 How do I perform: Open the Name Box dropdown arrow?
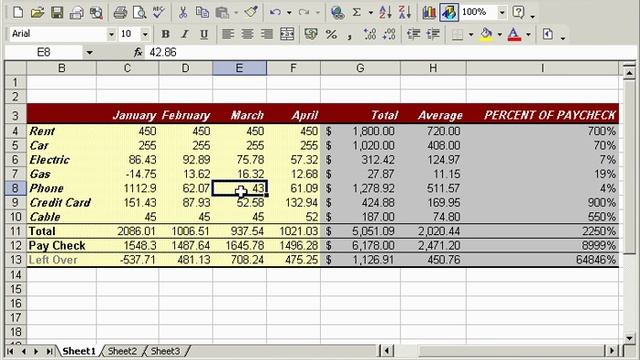pos(89,53)
